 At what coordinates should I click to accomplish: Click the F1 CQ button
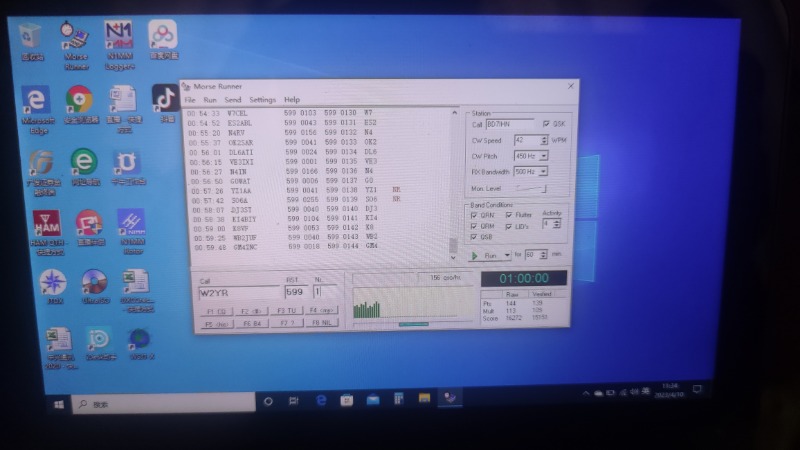[x=216, y=311]
